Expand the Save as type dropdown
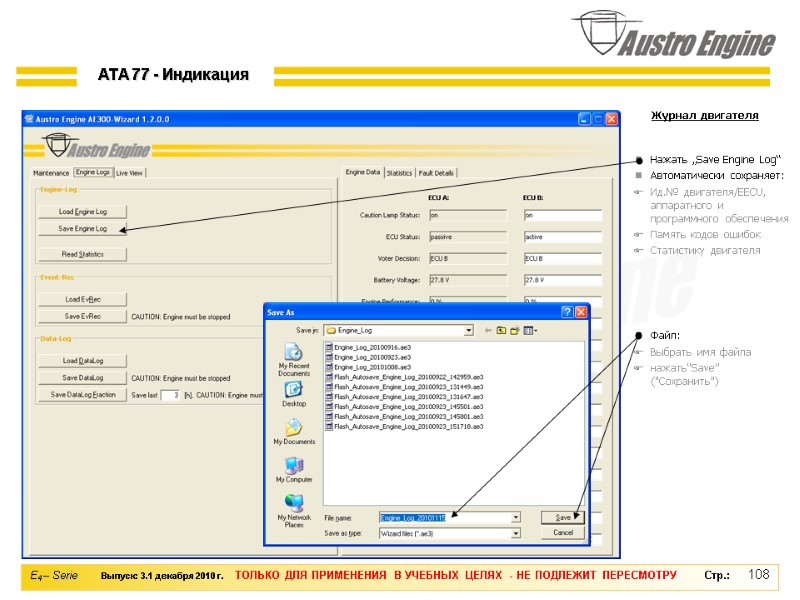800x600 pixels. pos(516,533)
